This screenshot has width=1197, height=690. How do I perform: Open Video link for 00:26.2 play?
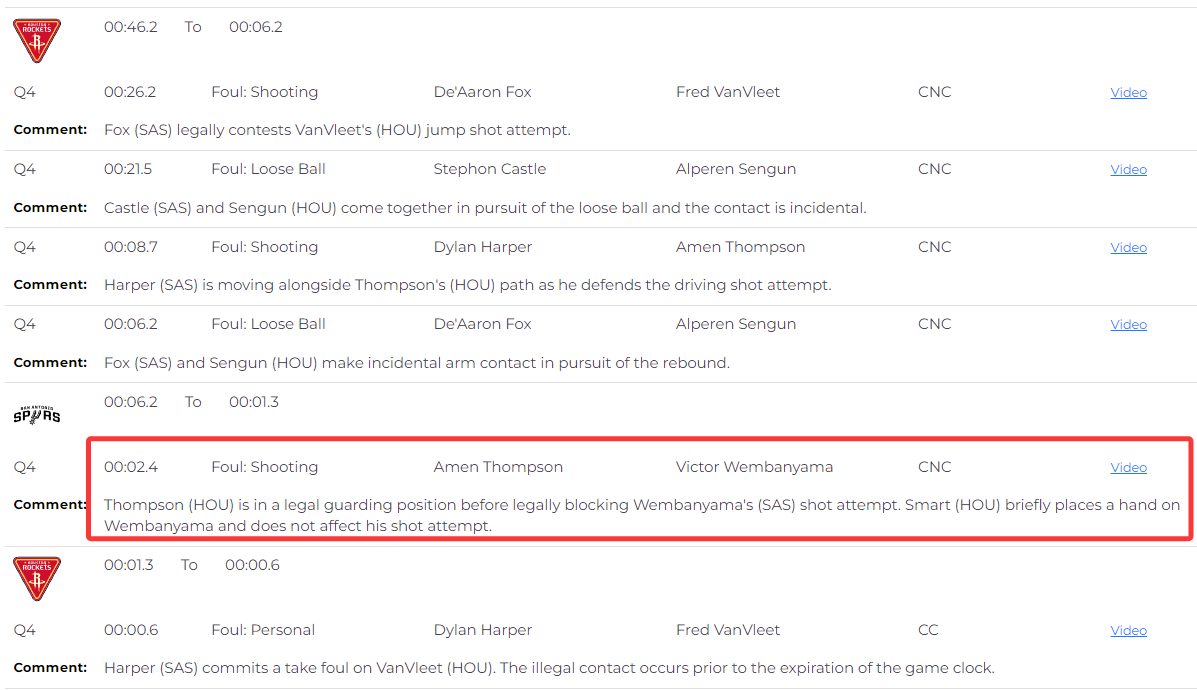[1128, 92]
